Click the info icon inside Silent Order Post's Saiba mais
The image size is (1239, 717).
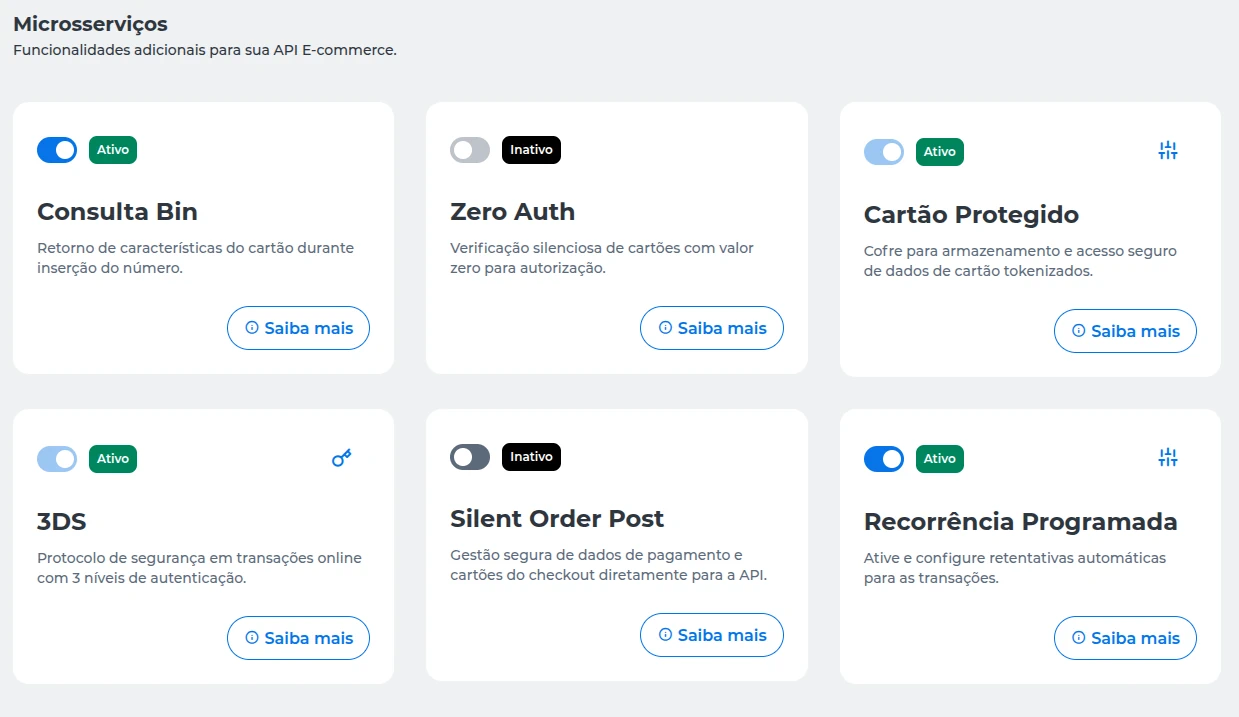pyautogui.click(x=664, y=634)
